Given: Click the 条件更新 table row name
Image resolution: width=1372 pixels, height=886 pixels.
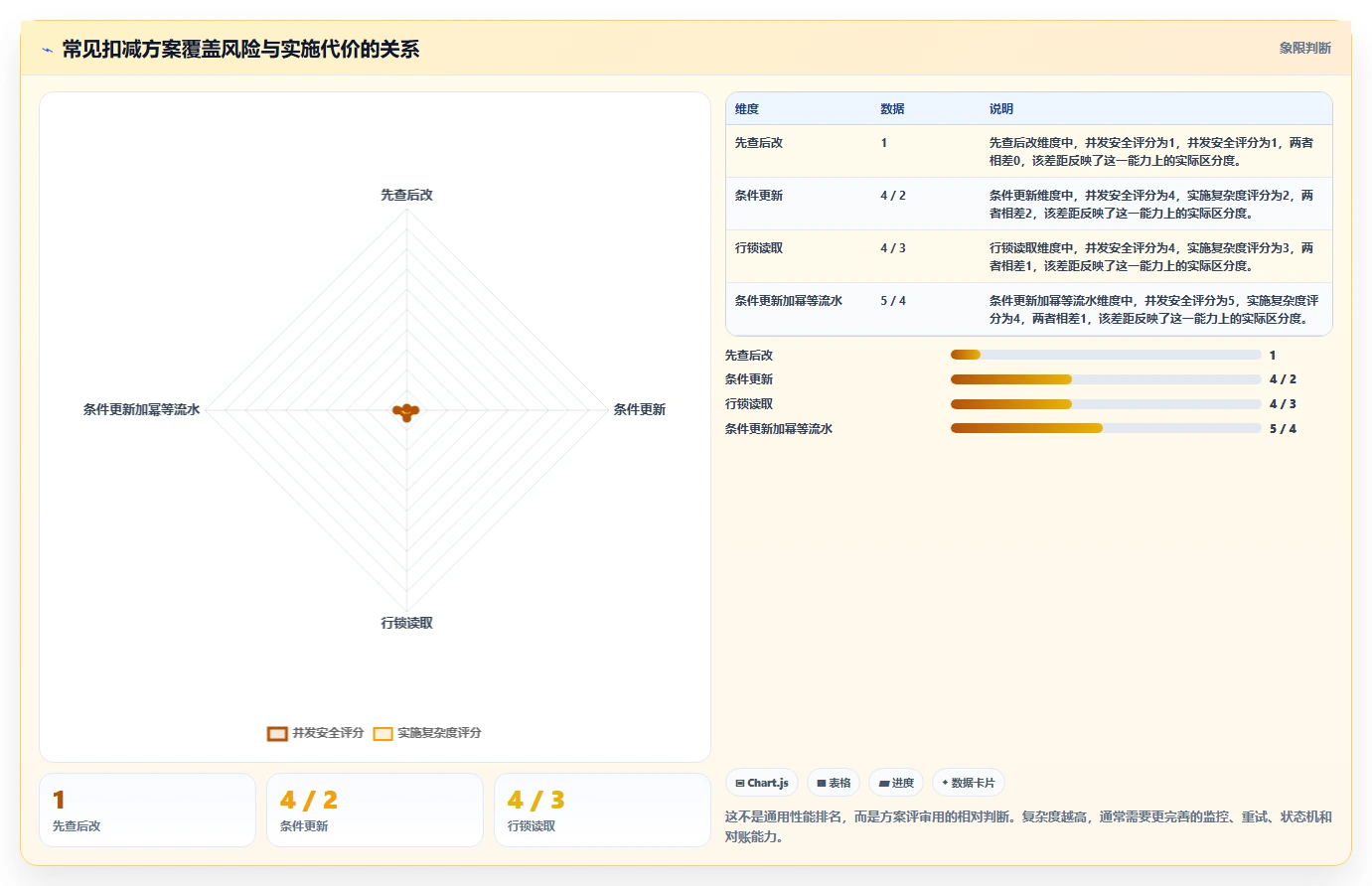Looking at the screenshot, I should tap(759, 196).
